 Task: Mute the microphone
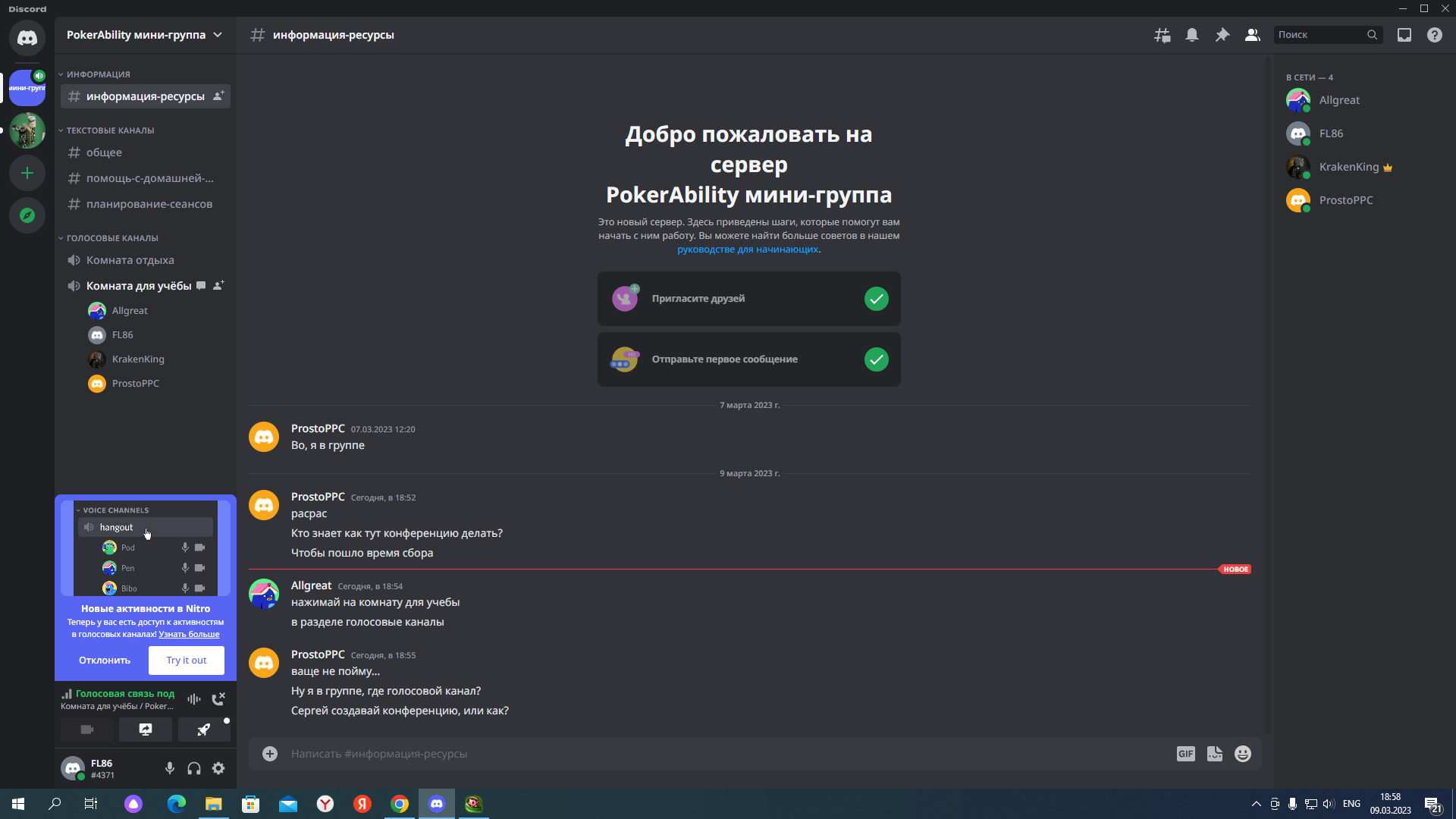coord(170,769)
